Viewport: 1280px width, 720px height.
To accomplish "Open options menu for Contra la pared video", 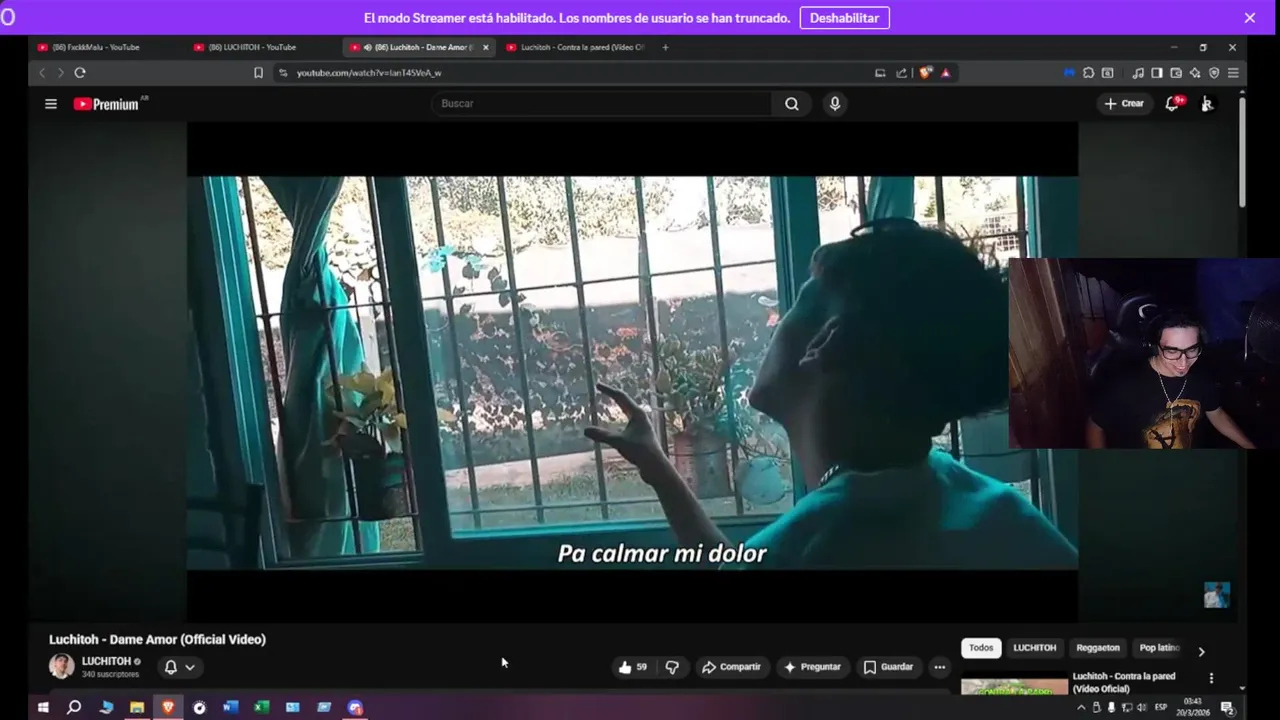I will pos(1211,678).
